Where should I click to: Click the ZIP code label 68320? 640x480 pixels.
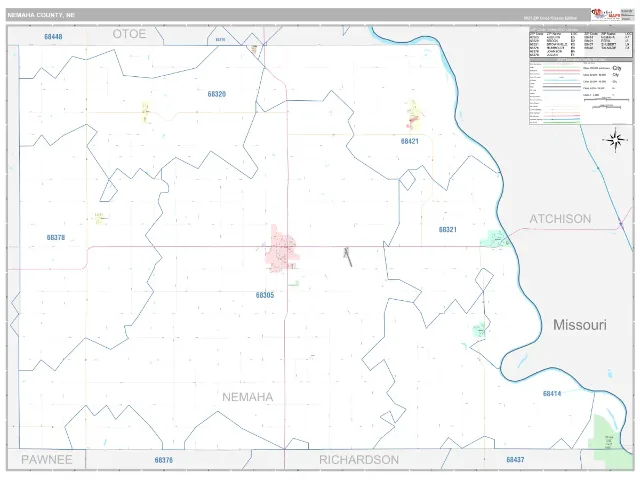tap(217, 94)
